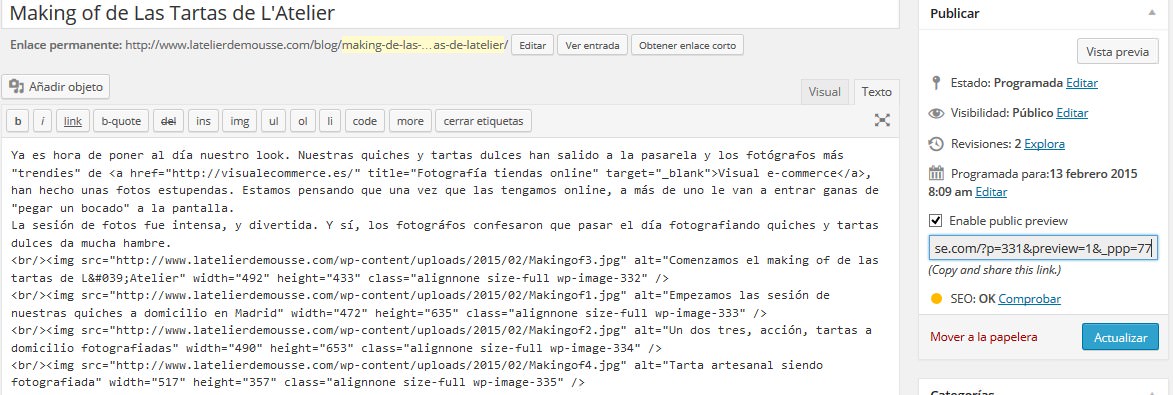Click the li quicktag button

coord(330,120)
